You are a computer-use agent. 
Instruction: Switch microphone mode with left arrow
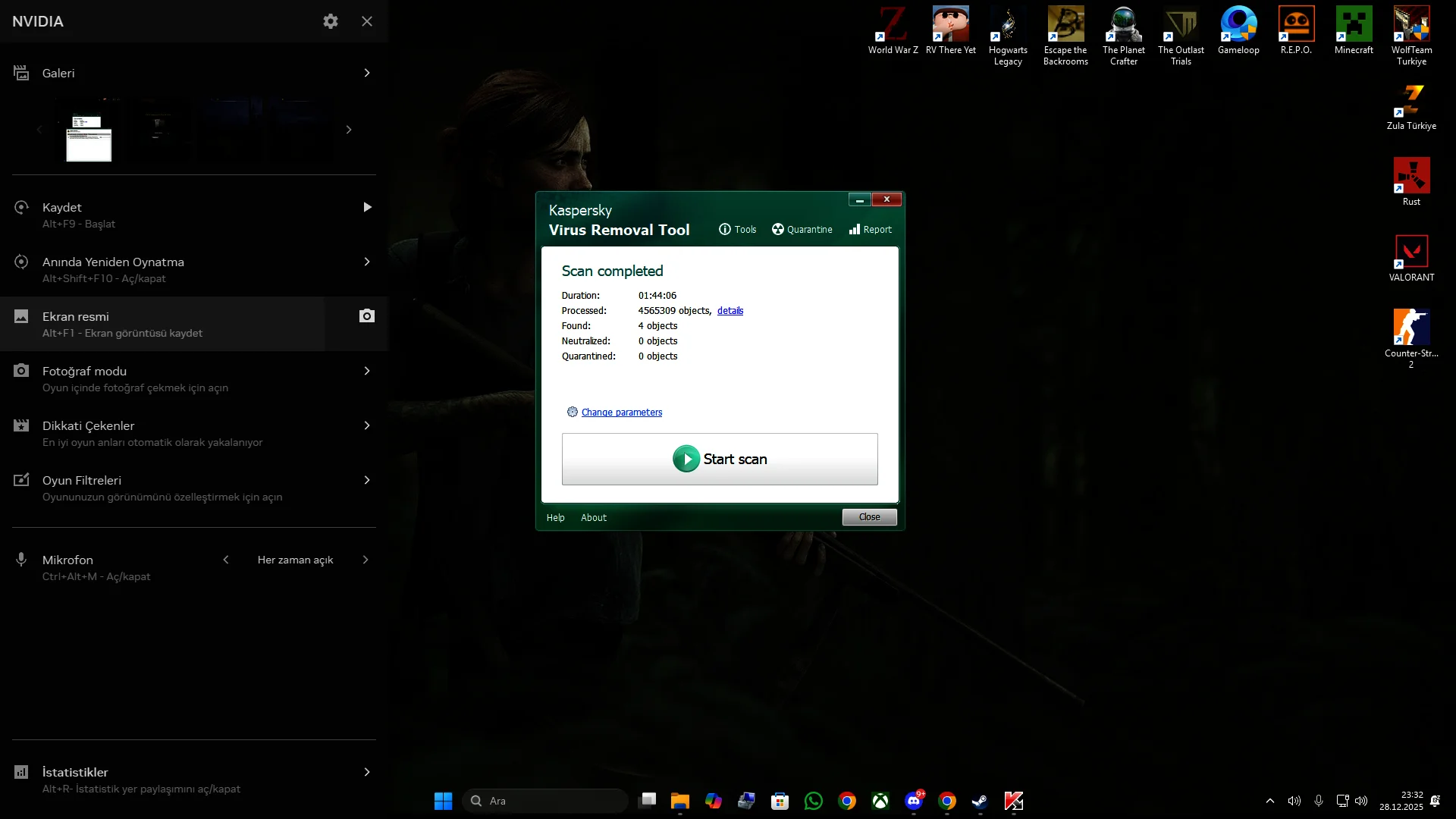pos(226,560)
